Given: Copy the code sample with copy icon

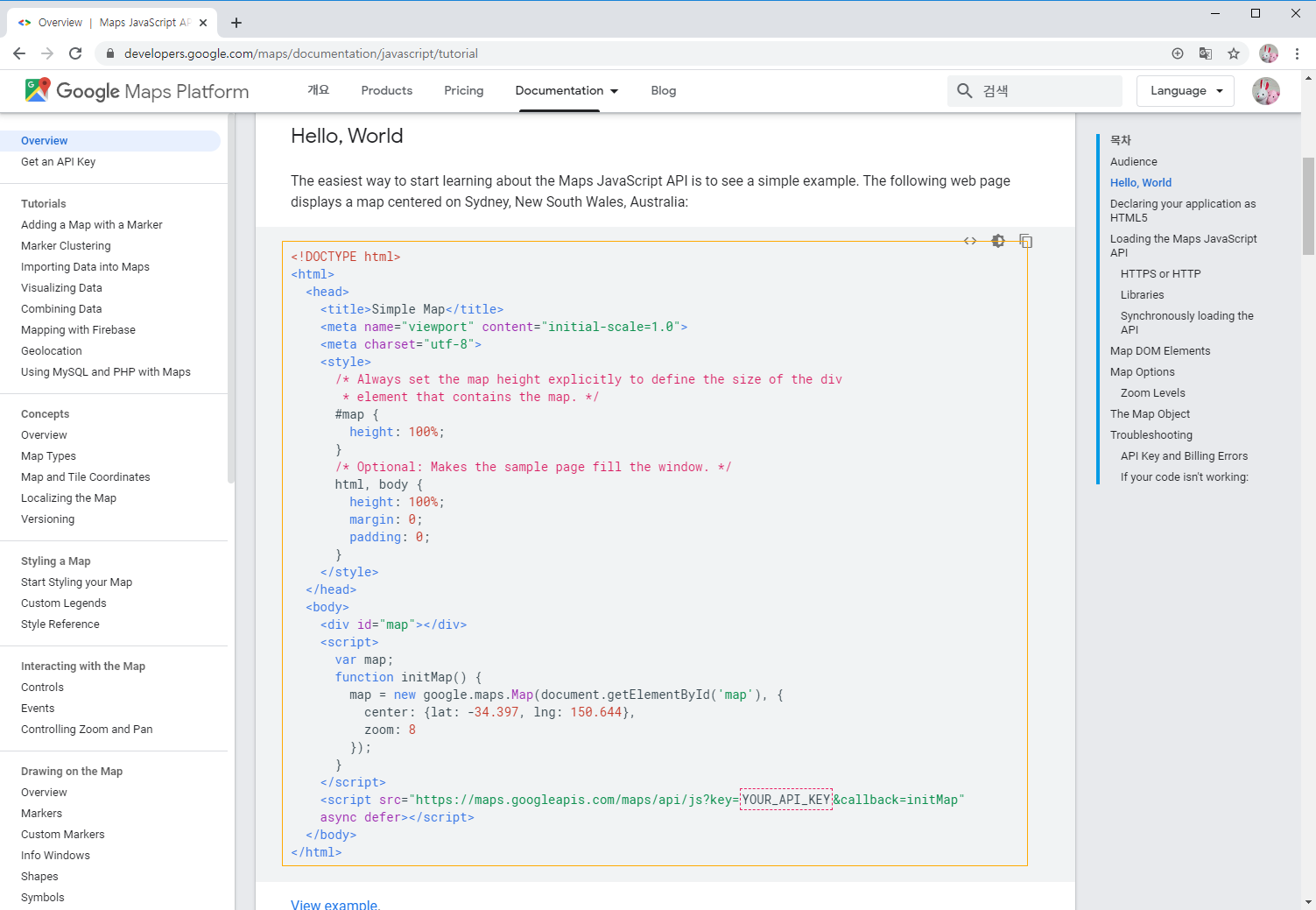Looking at the screenshot, I should point(1026,241).
